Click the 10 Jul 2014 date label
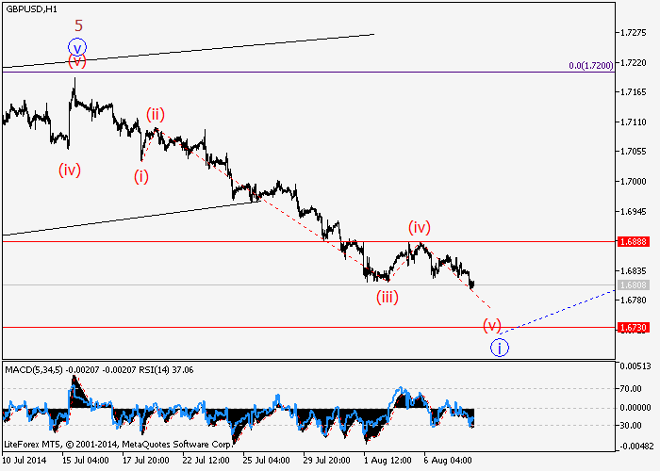 24,460
